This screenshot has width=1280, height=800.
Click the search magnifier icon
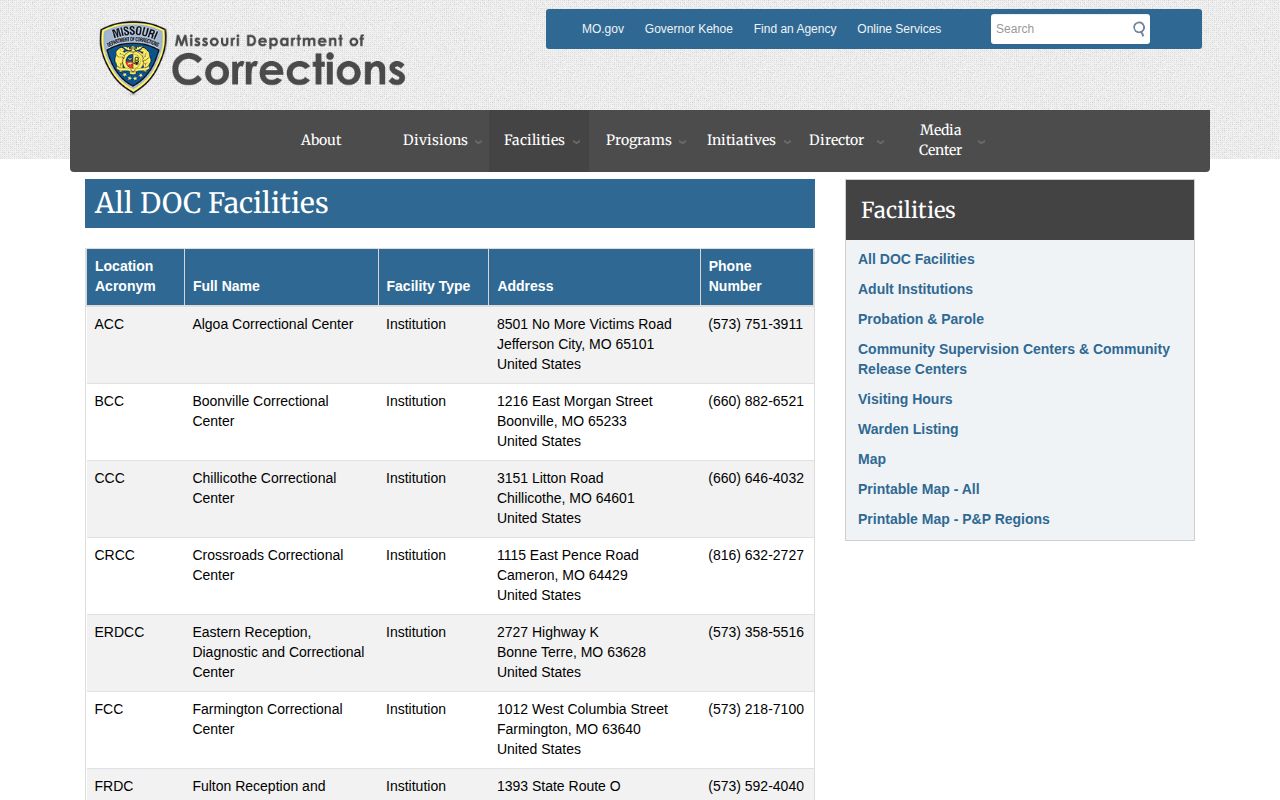[x=1139, y=29]
